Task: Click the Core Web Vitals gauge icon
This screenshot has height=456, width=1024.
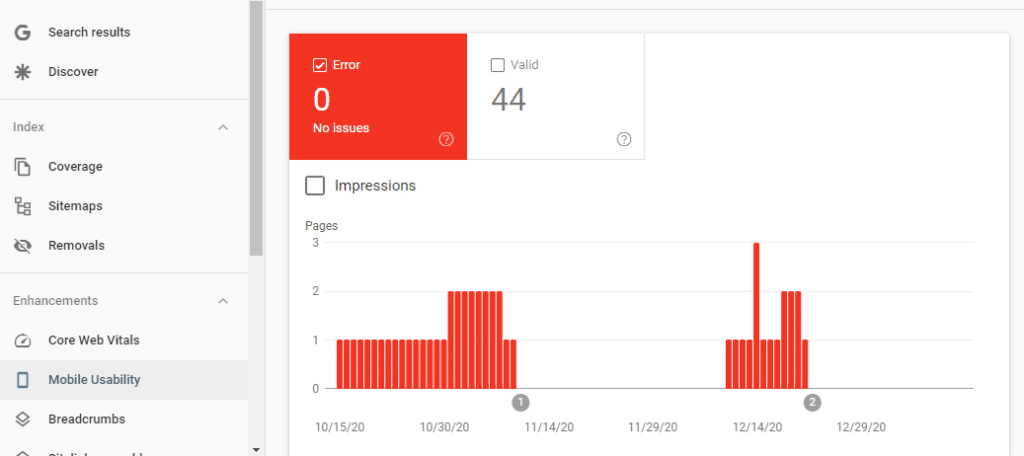Action: point(23,340)
